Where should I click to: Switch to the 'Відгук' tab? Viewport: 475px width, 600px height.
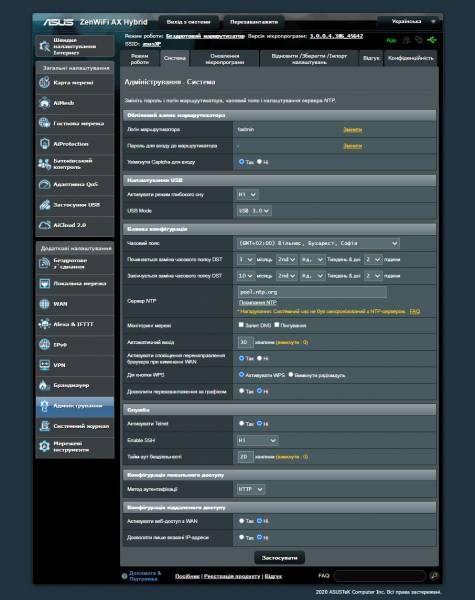tap(371, 59)
